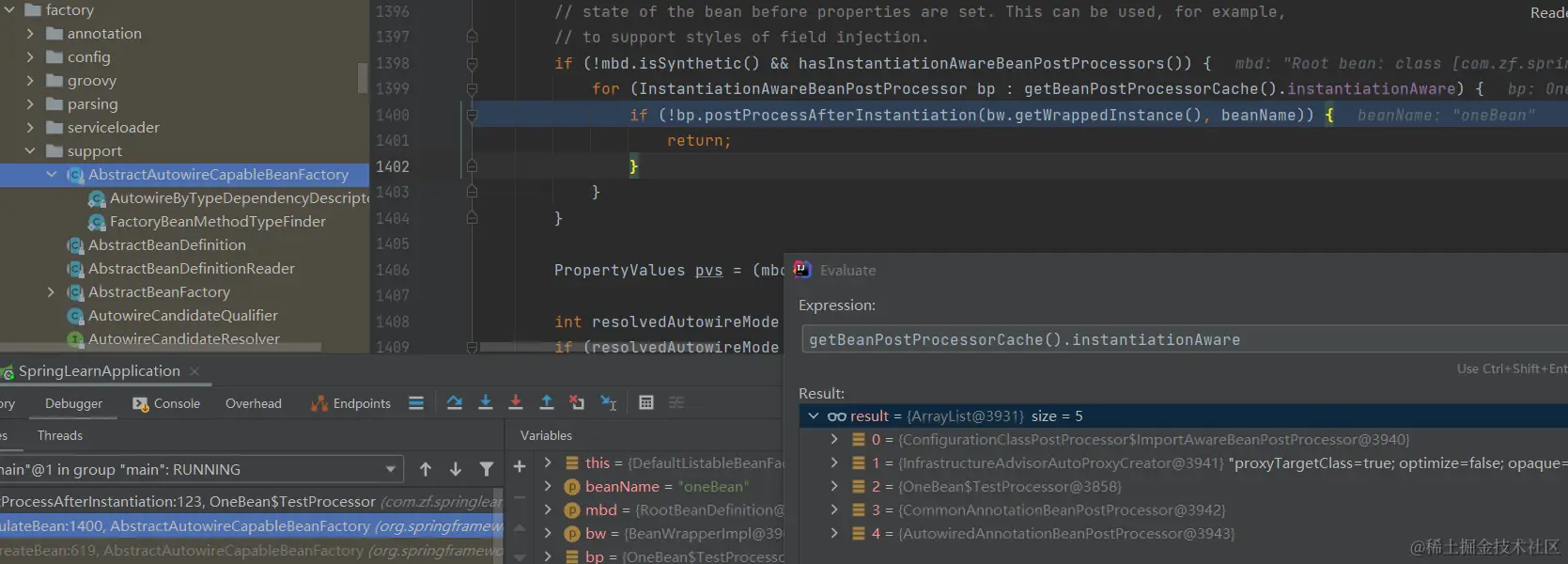Click the Trace Current Stream Chain icon
Screen dimensions: 1568x564
(x=676, y=402)
